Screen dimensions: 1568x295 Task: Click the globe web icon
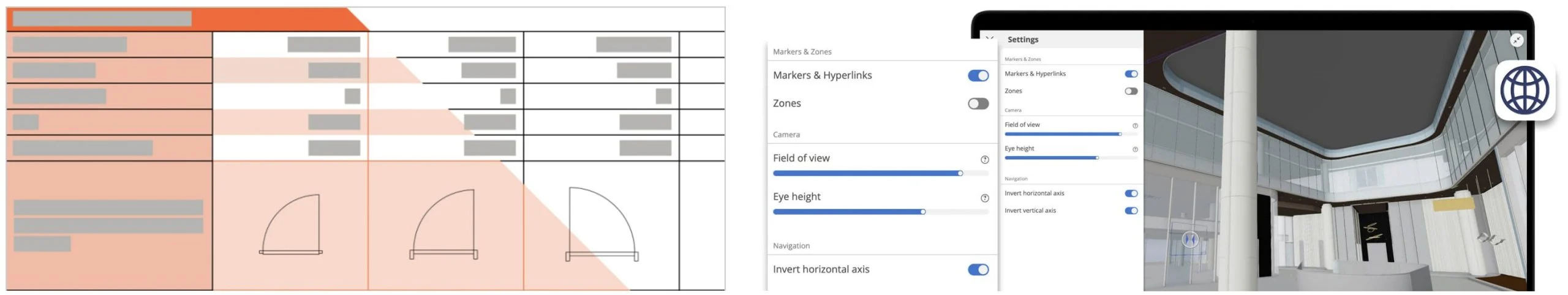point(1525,91)
